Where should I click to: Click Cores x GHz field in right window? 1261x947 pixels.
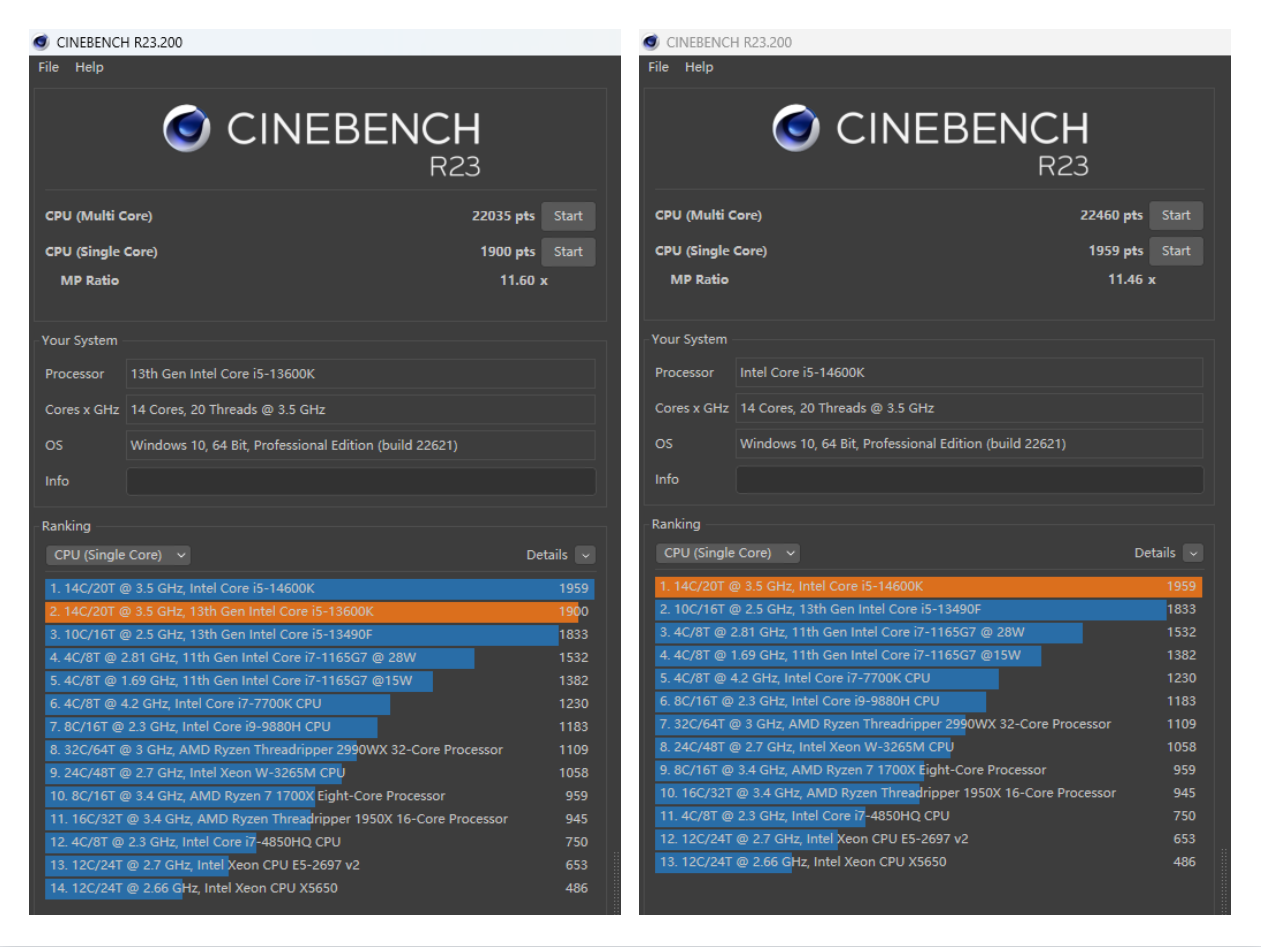pyautogui.click(x=970, y=408)
